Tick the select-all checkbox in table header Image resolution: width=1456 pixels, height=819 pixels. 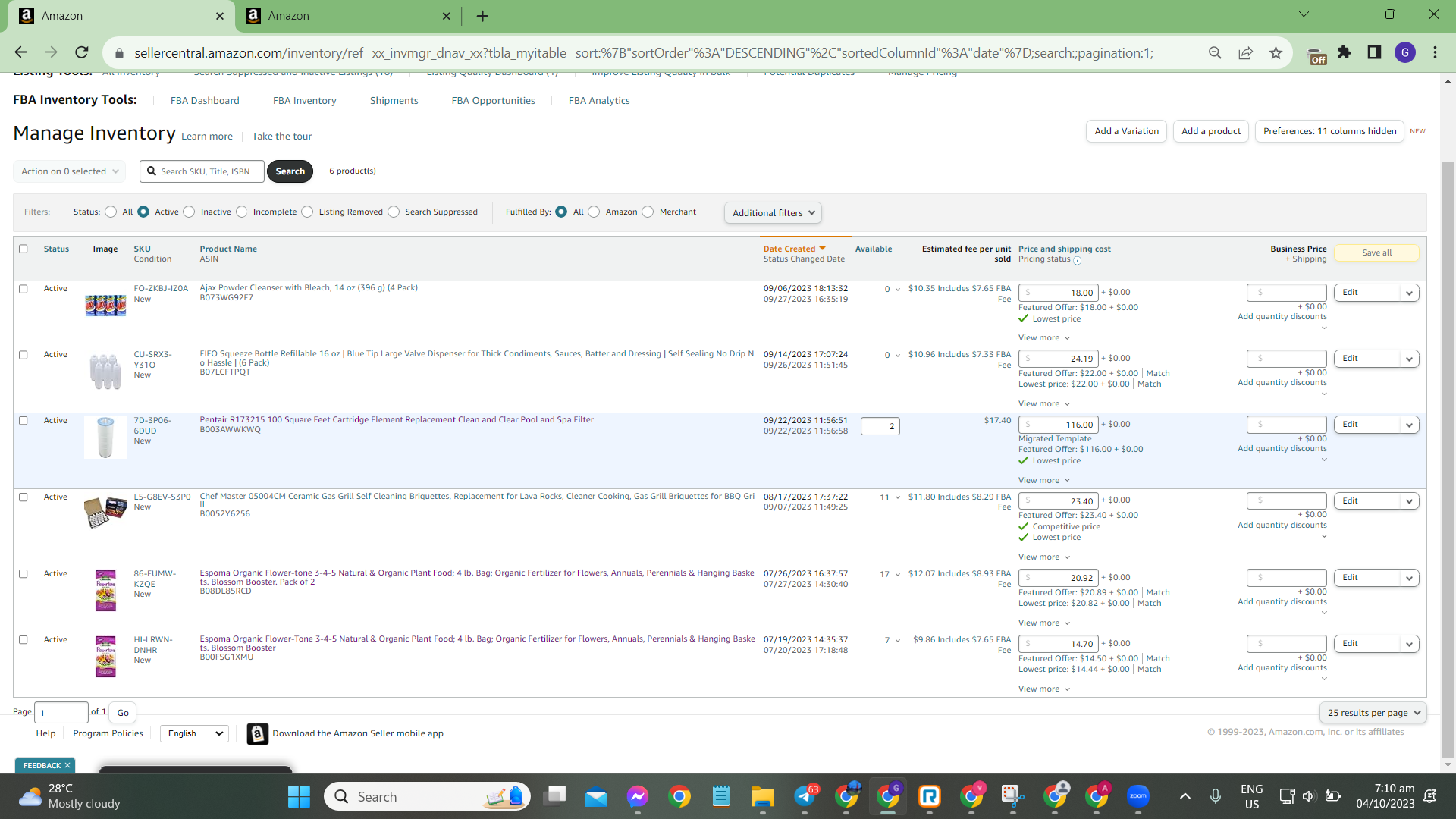click(24, 249)
